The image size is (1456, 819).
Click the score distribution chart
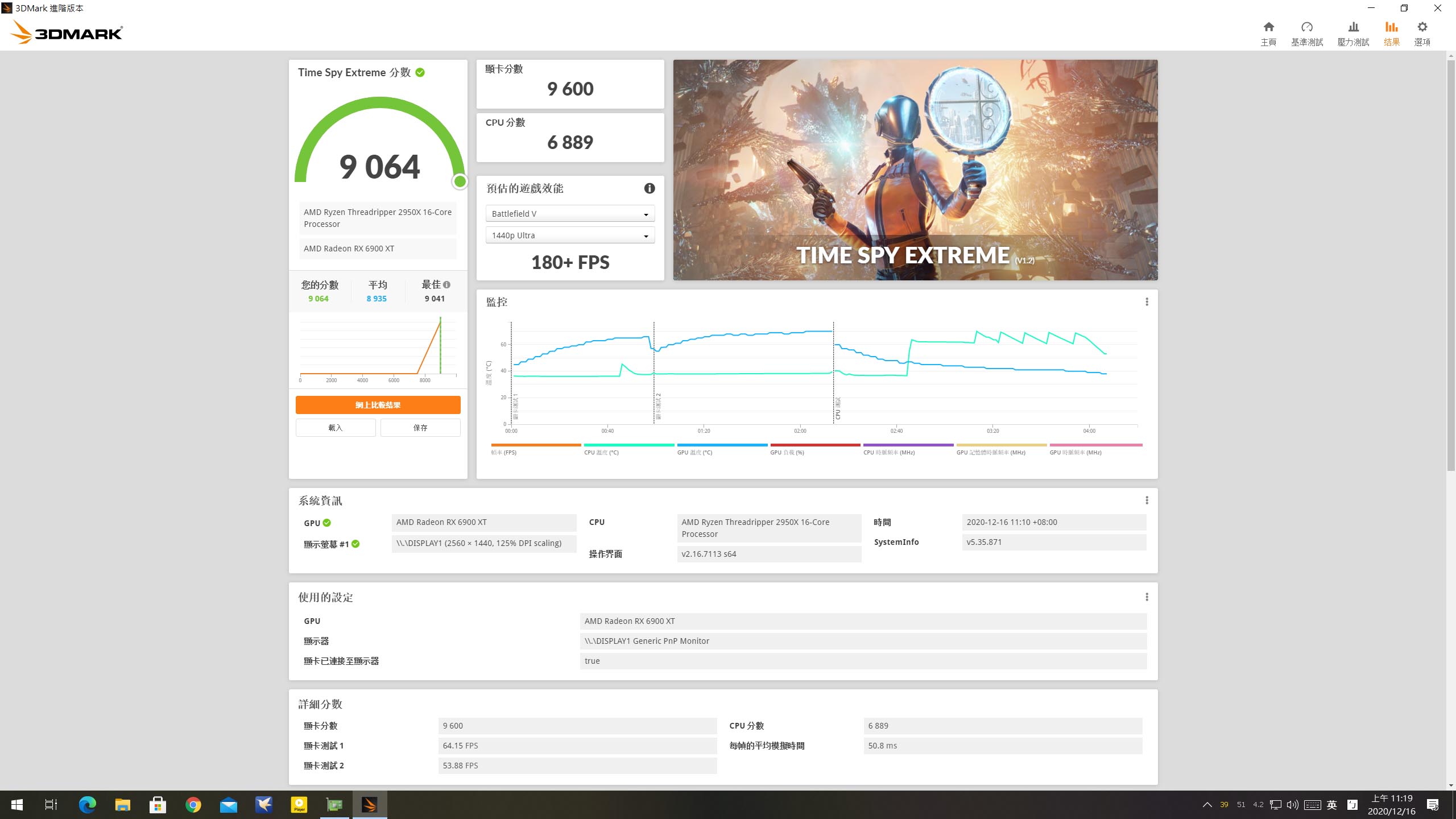point(378,350)
